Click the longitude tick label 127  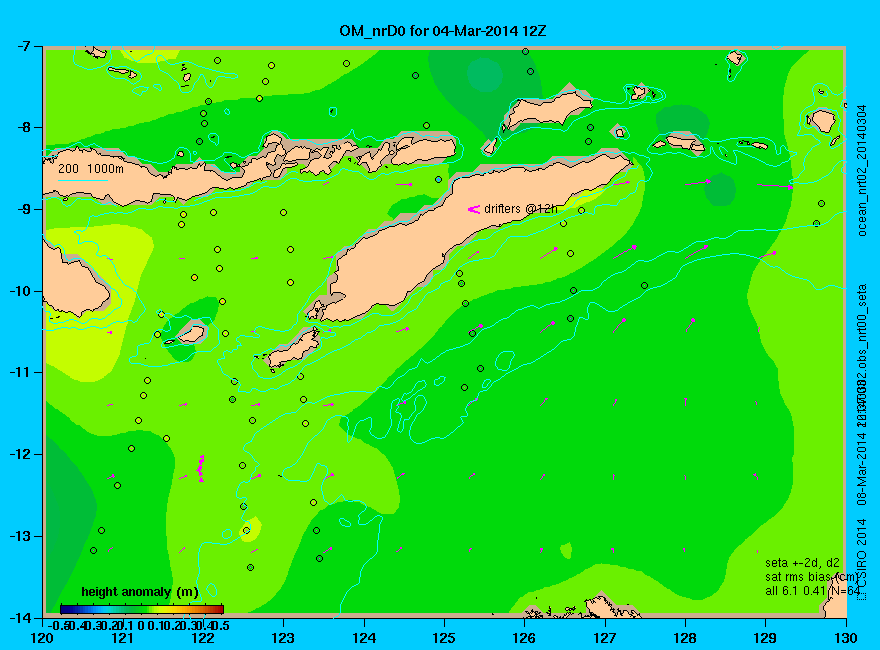(x=605, y=638)
